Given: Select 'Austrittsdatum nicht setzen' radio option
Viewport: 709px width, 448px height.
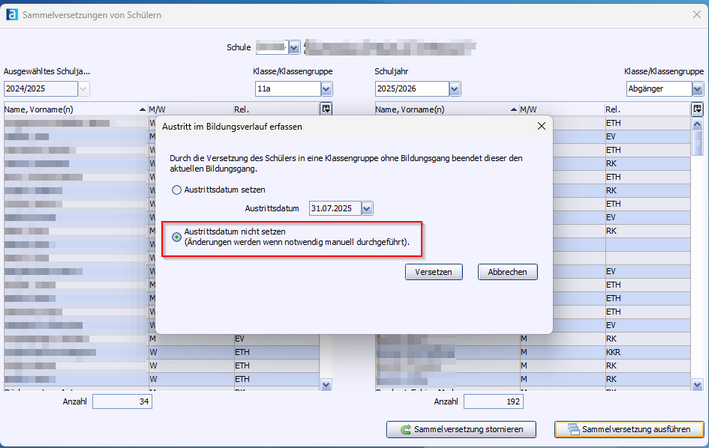Looking at the screenshot, I should 178,237.
